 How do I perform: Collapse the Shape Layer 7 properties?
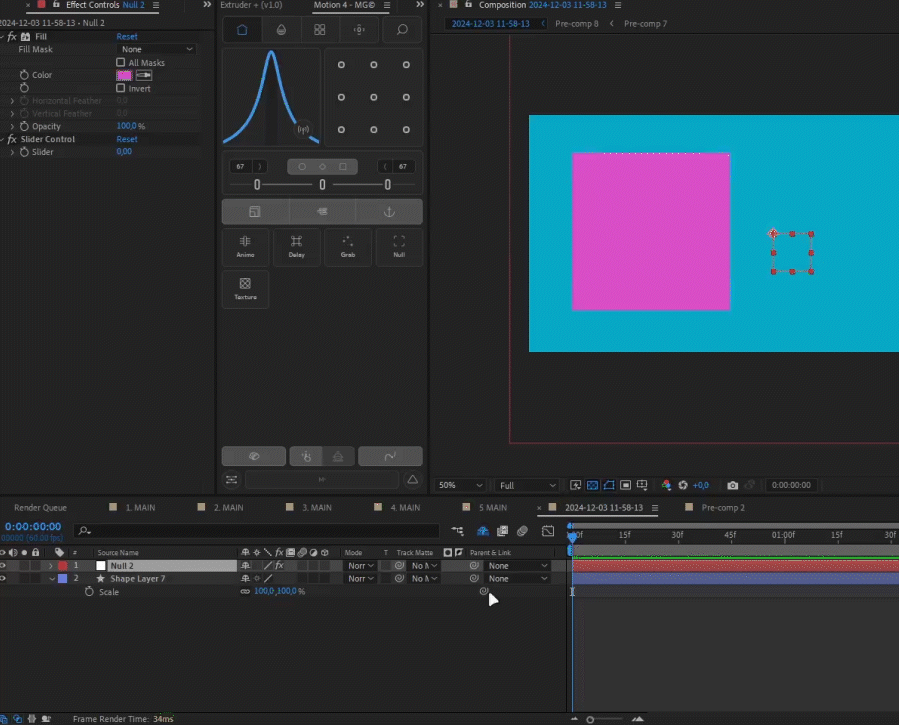point(52,579)
